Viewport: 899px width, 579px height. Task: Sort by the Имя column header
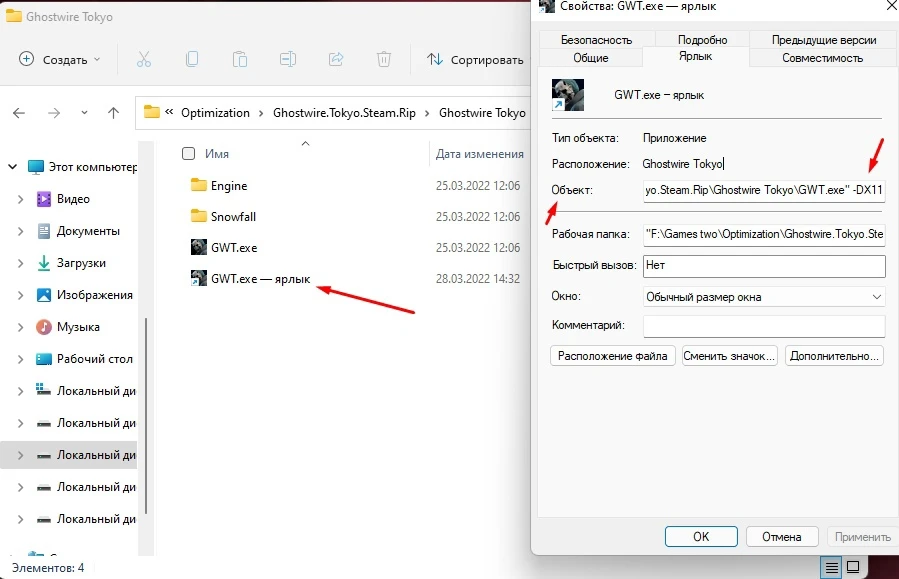(x=217, y=154)
